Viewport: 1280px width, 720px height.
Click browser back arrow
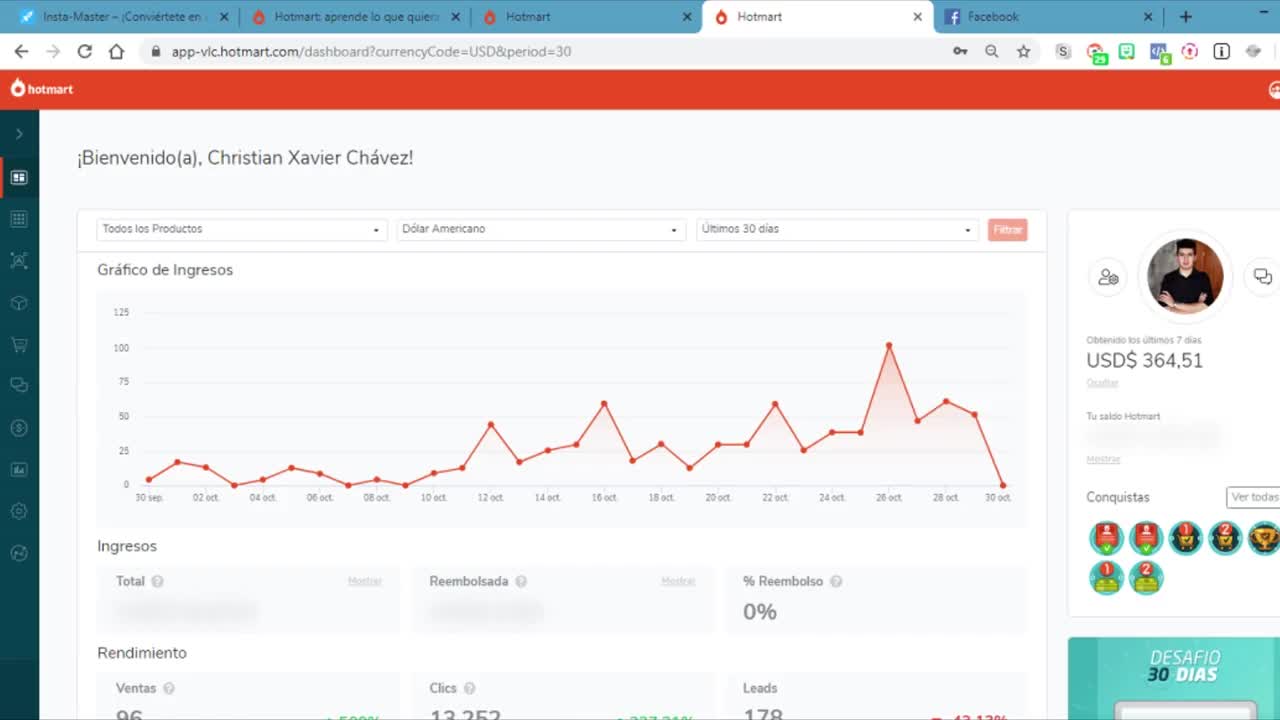21,51
